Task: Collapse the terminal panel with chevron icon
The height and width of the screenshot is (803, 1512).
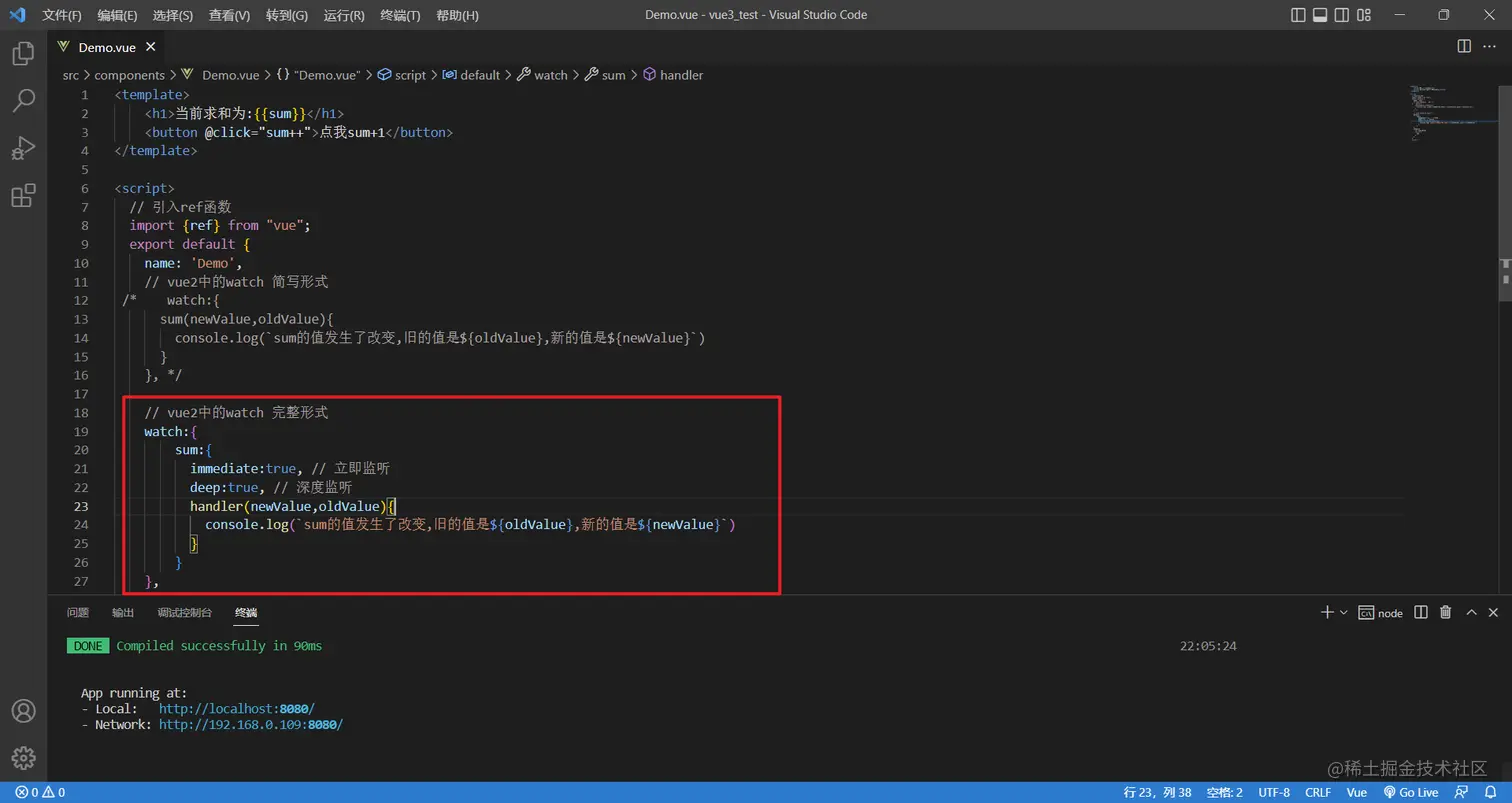Action: [x=1469, y=612]
